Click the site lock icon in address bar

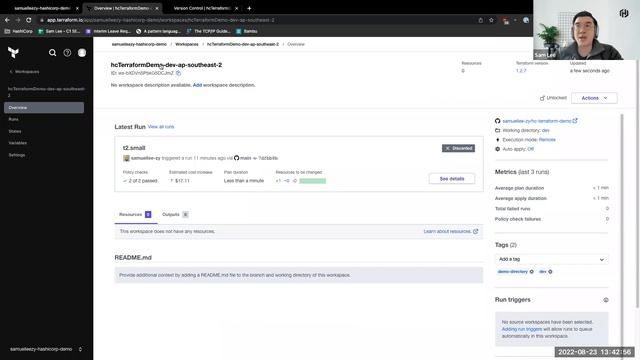(42, 20)
